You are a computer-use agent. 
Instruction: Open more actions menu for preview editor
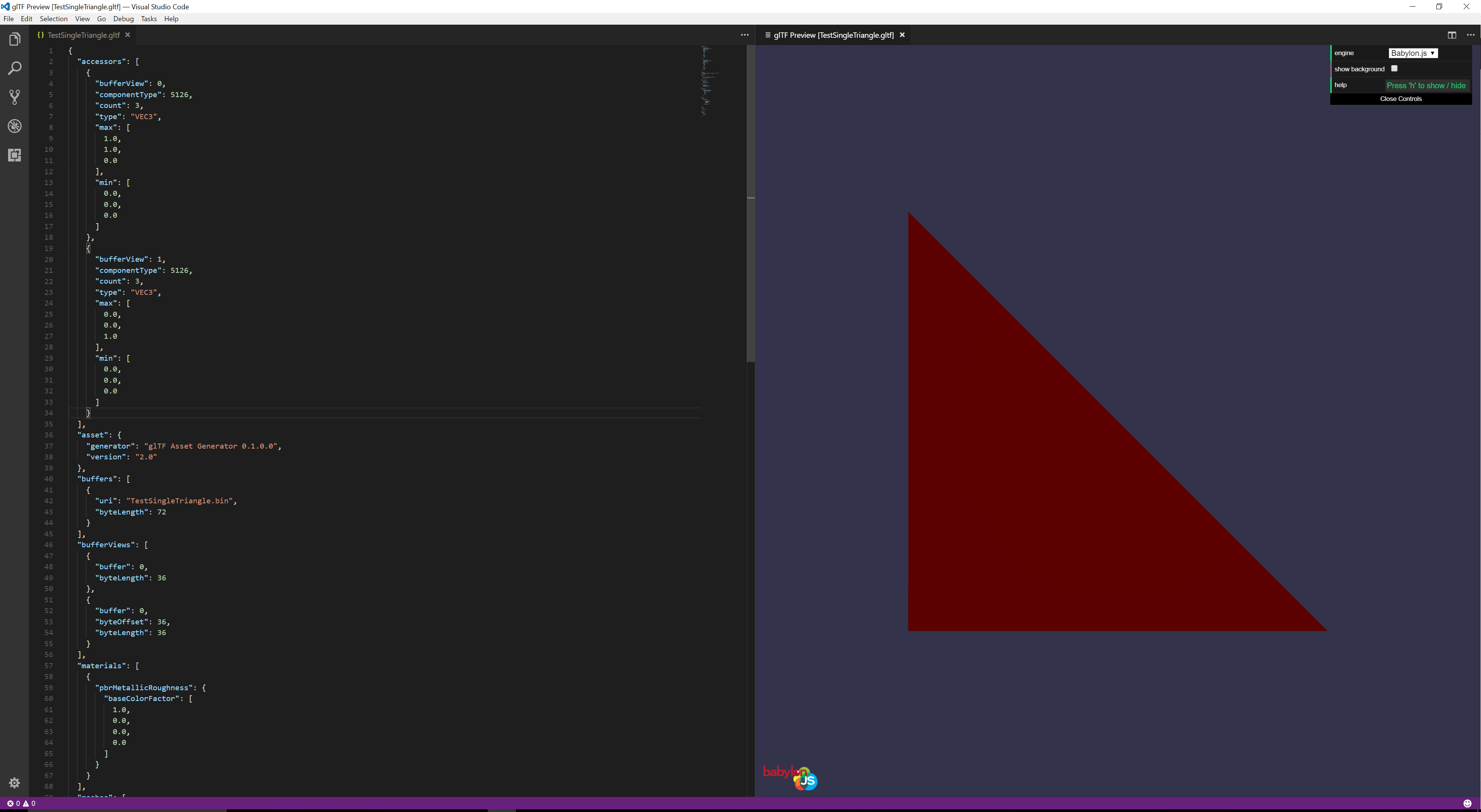click(x=1471, y=35)
